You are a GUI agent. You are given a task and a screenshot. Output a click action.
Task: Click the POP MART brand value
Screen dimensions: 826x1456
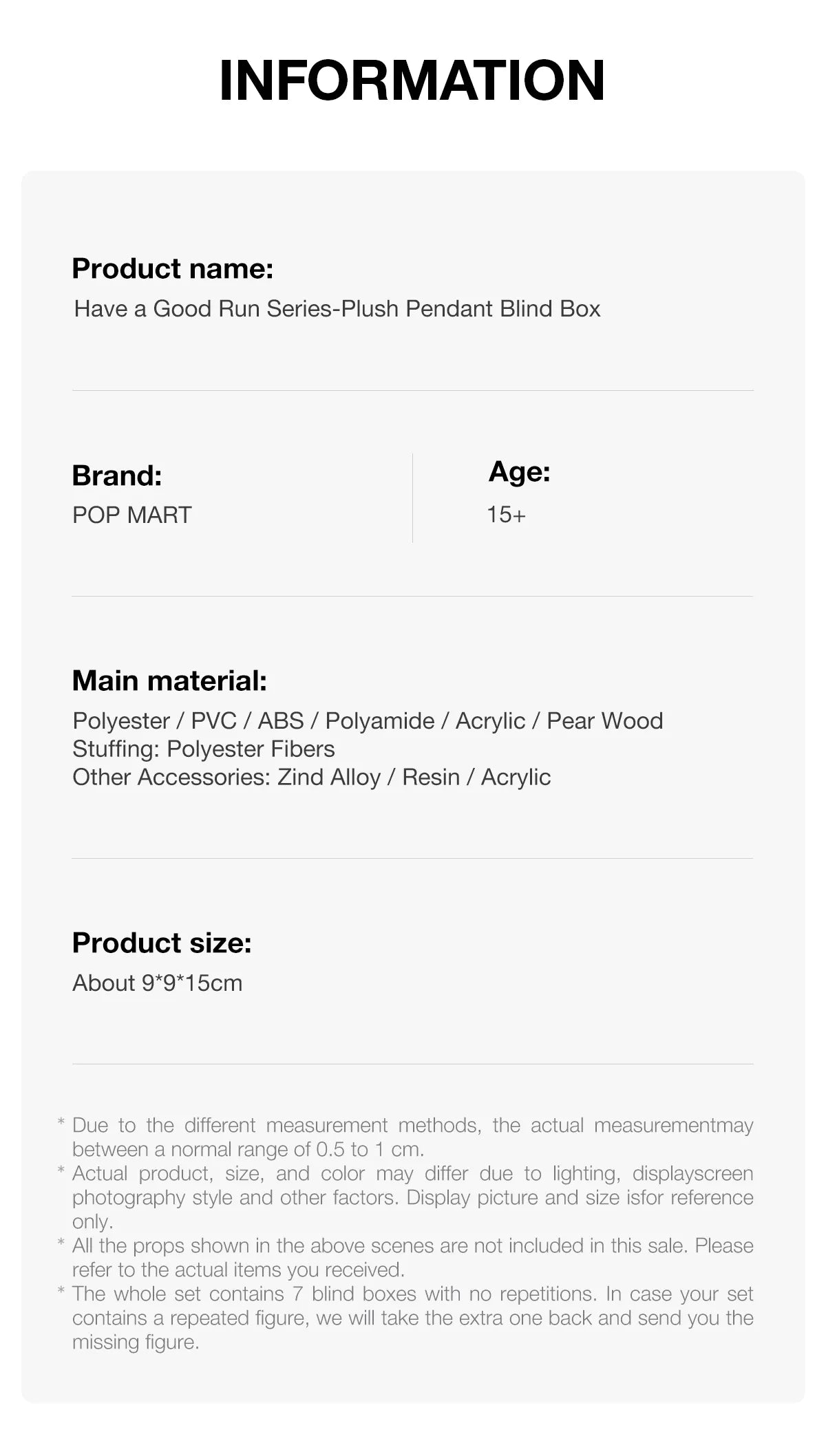coord(131,515)
